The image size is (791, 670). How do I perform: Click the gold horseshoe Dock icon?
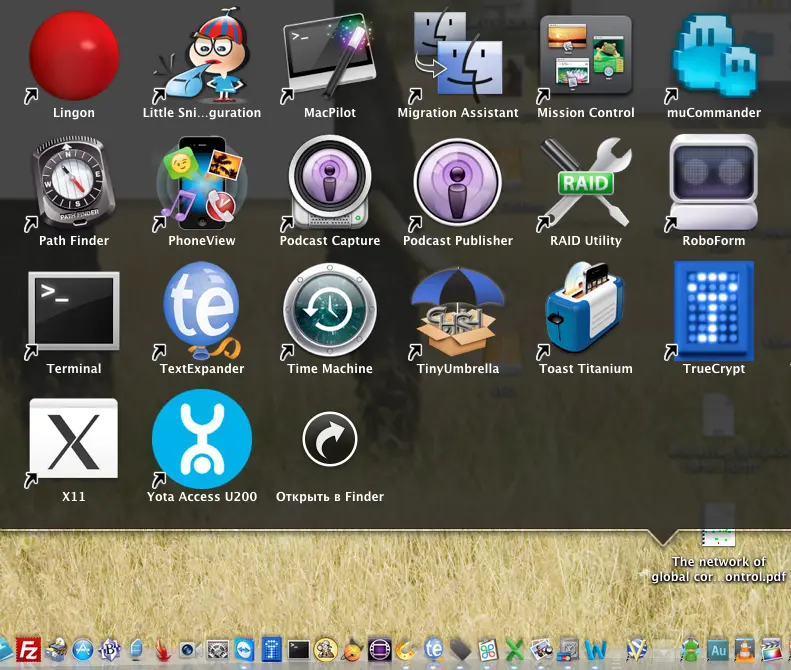point(407,650)
